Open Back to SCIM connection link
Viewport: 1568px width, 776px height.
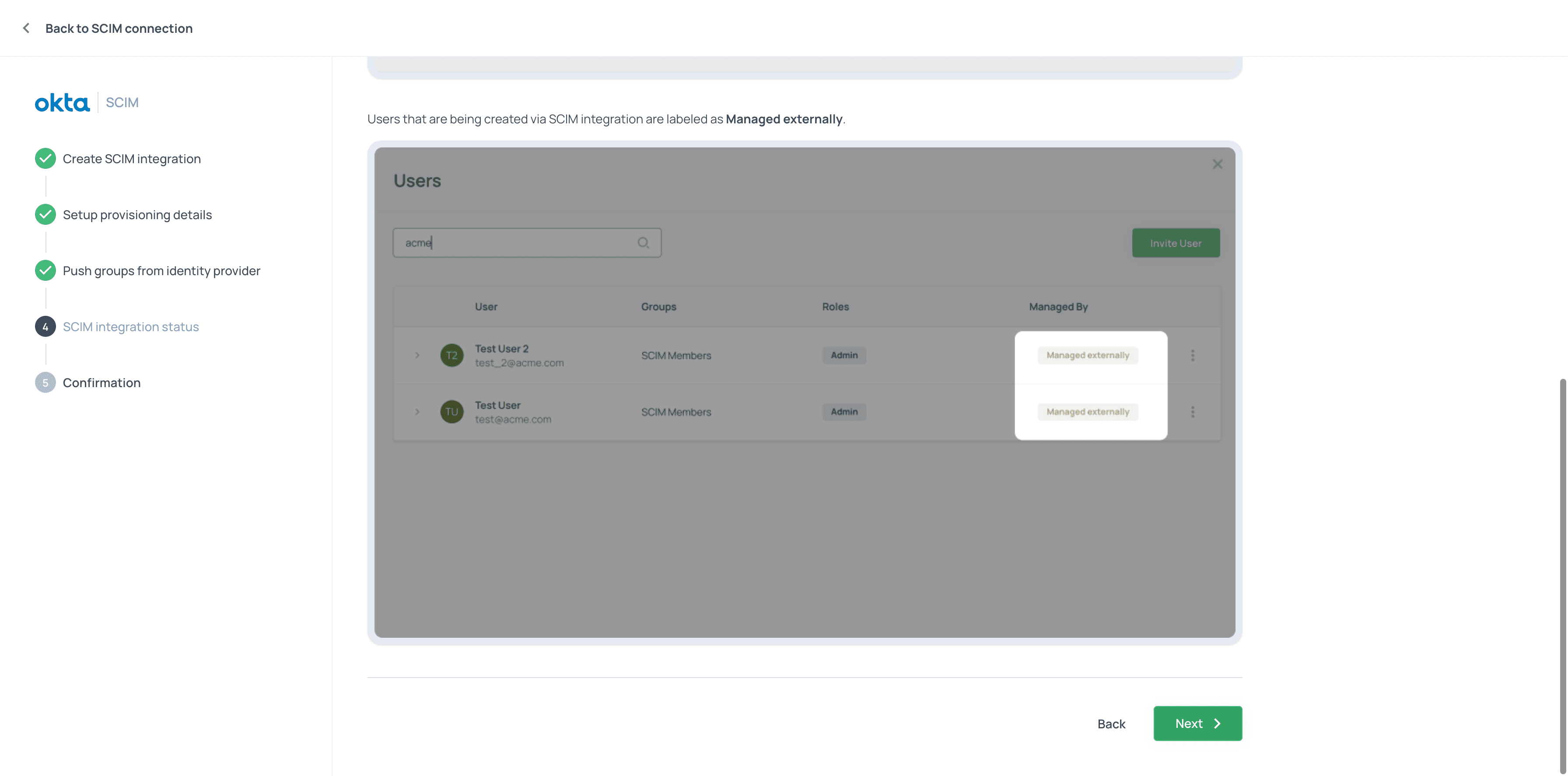click(119, 28)
